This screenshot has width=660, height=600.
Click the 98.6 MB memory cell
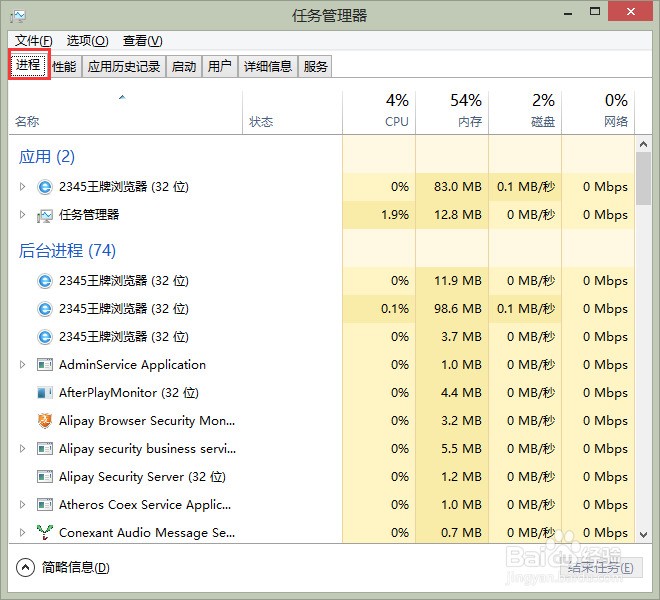tap(452, 309)
